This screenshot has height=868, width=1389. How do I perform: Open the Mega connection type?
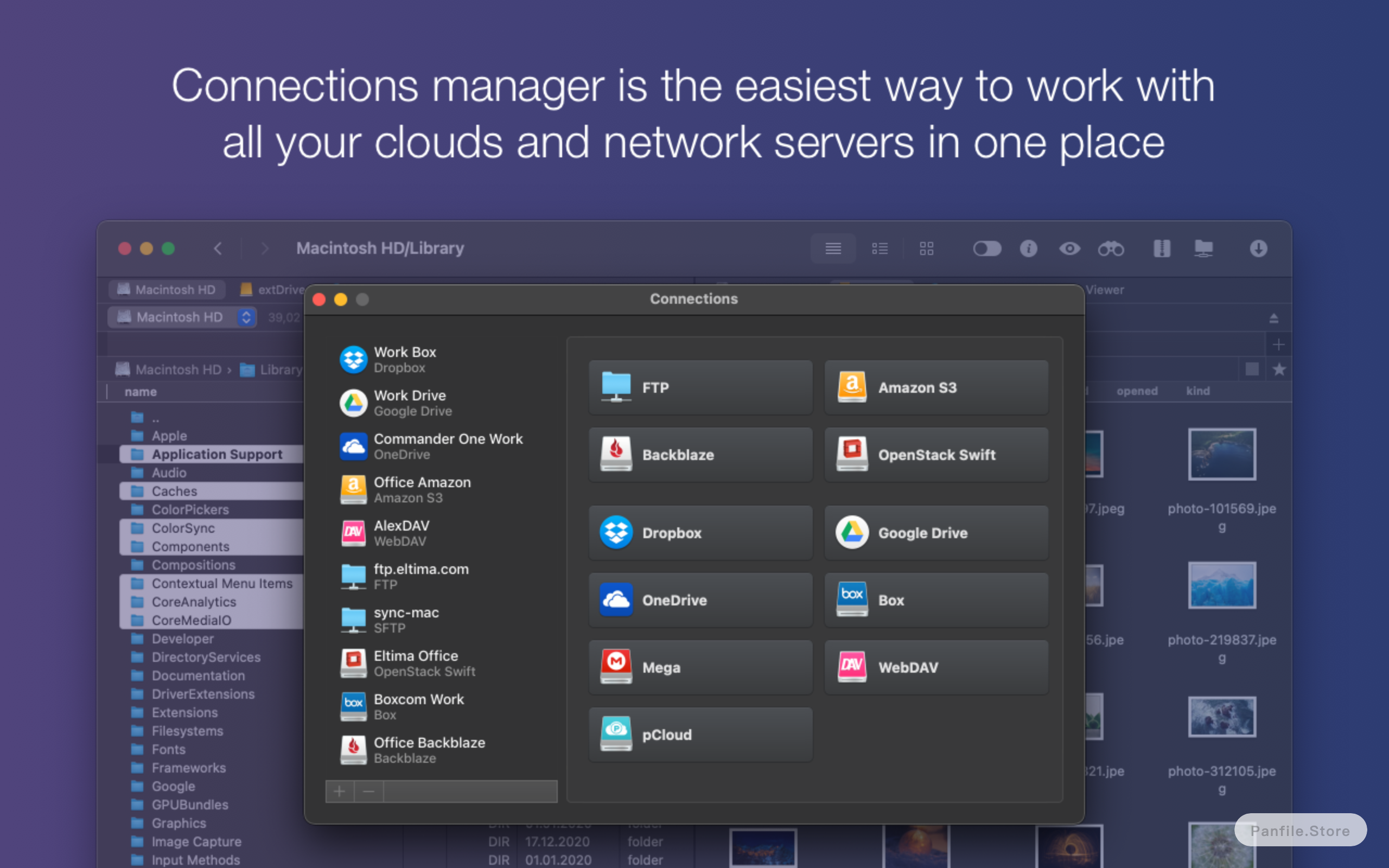click(x=700, y=667)
